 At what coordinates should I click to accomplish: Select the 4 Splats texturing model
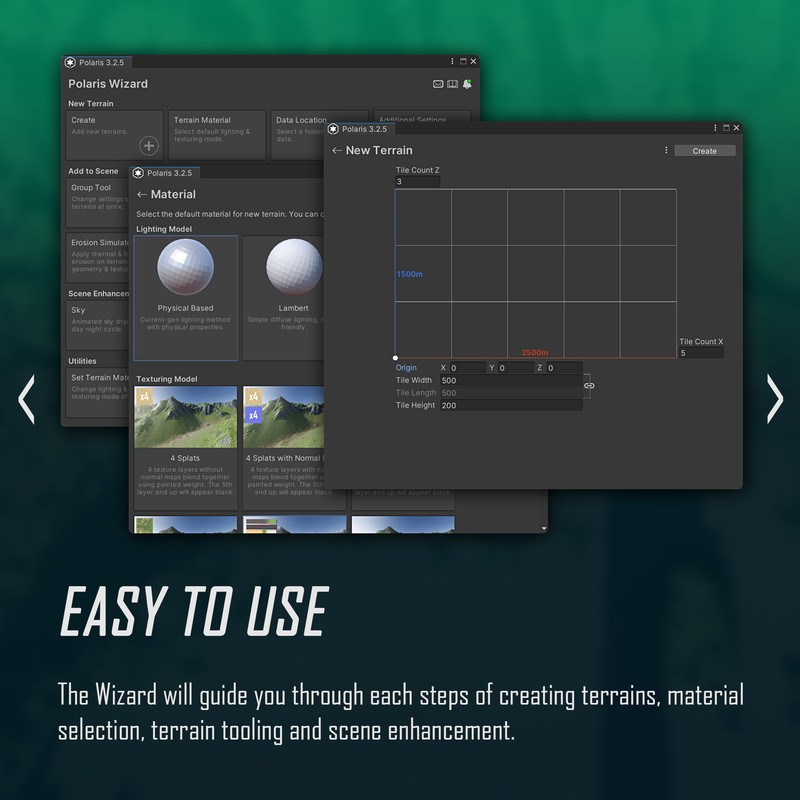point(186,447)
